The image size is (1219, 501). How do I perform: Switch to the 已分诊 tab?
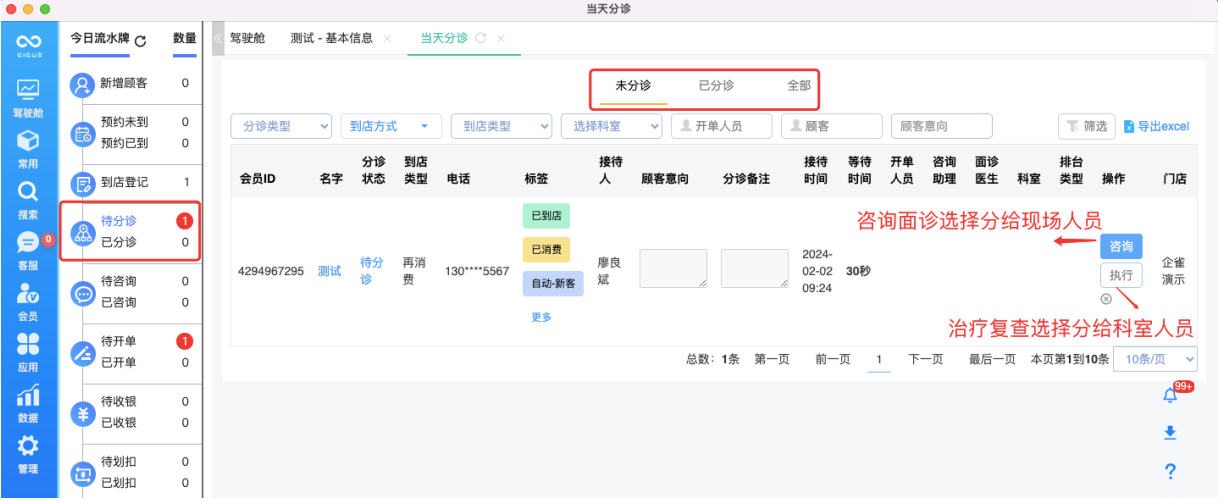[x=716, y=86]
